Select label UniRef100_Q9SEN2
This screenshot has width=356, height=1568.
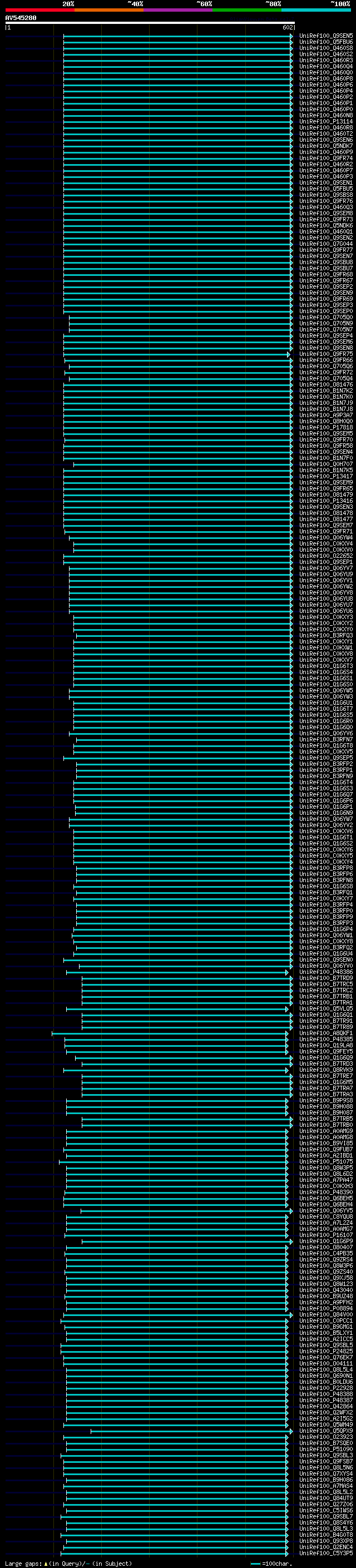point(325,238)
